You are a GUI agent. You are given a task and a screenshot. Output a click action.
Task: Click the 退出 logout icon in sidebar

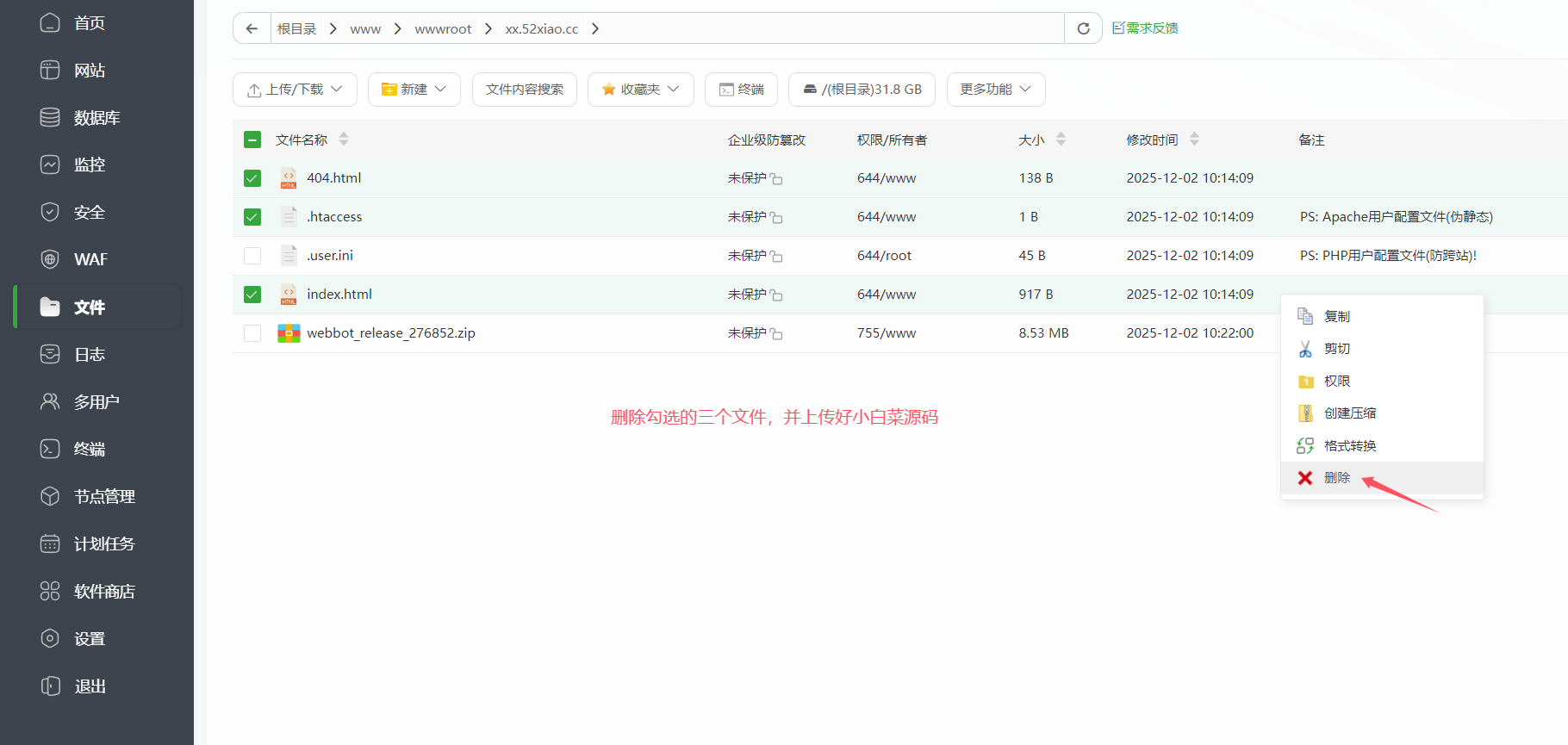pyautogui.click(x=50, y=686)
